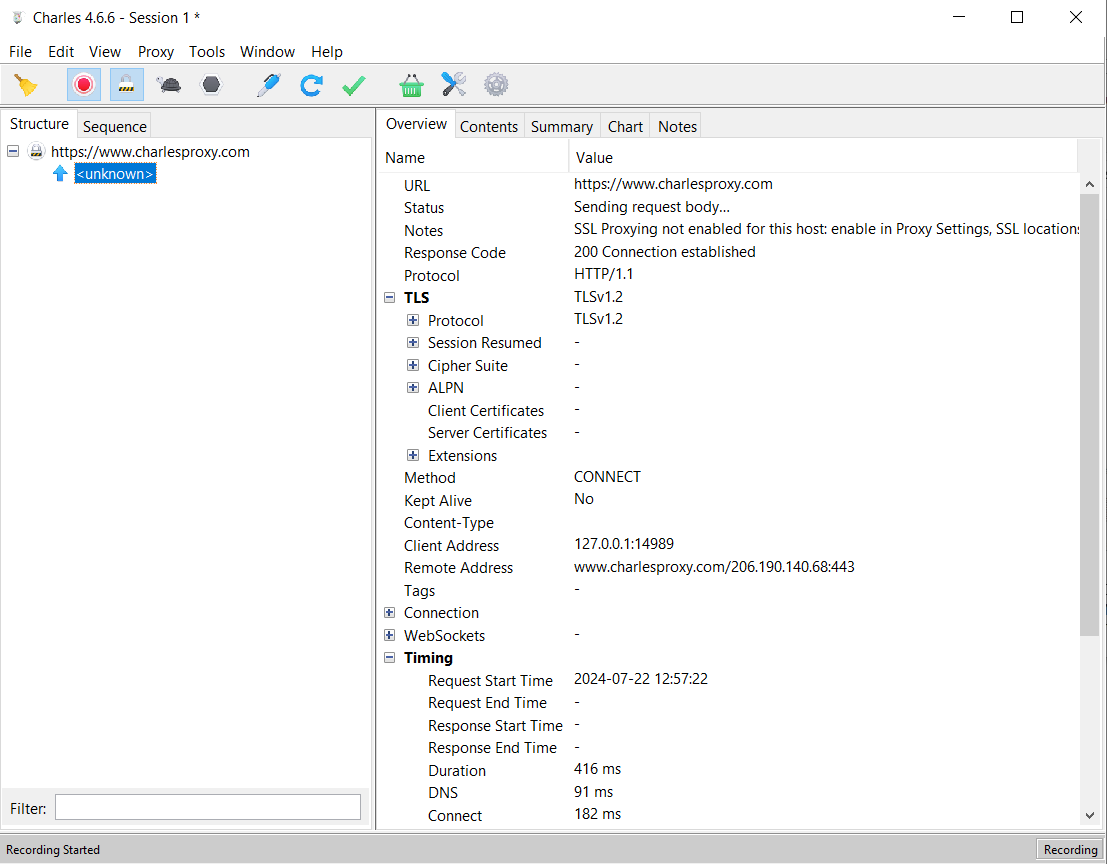
Task: Select the <unknown> request in the tree
Action: pyautogui.click(x=114, y=172)
